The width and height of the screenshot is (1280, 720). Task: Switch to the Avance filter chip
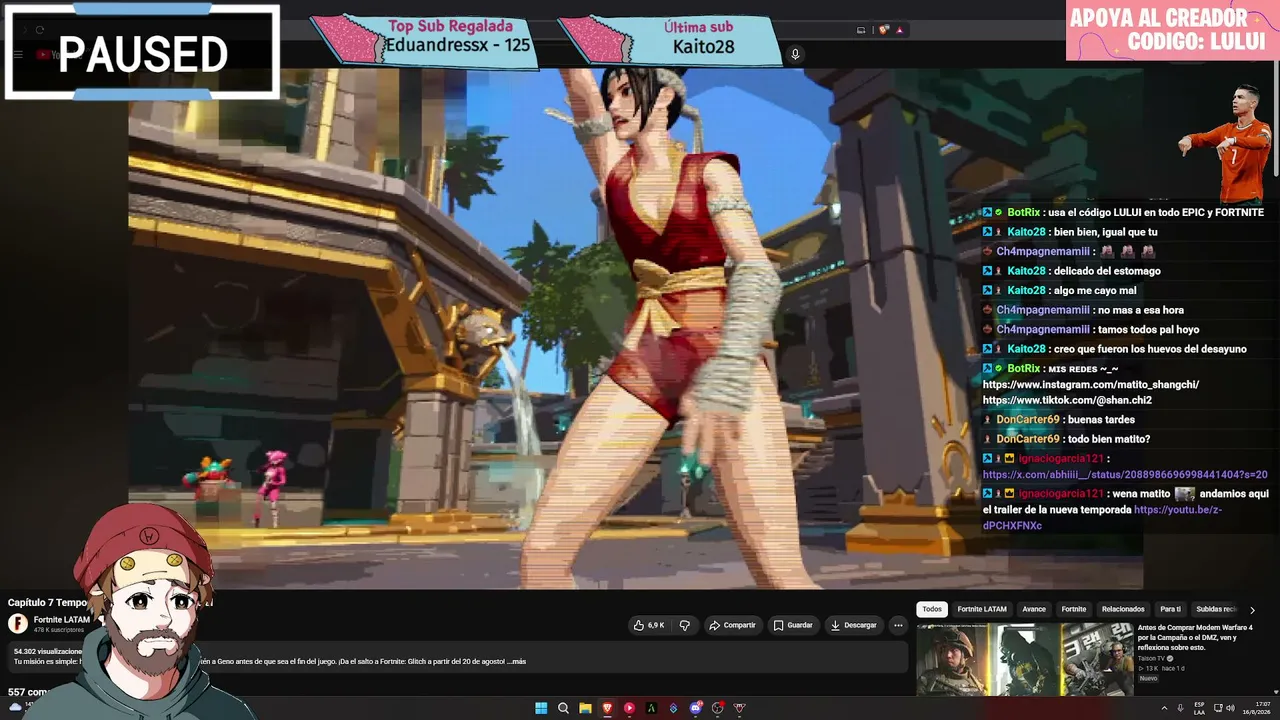1034,609
